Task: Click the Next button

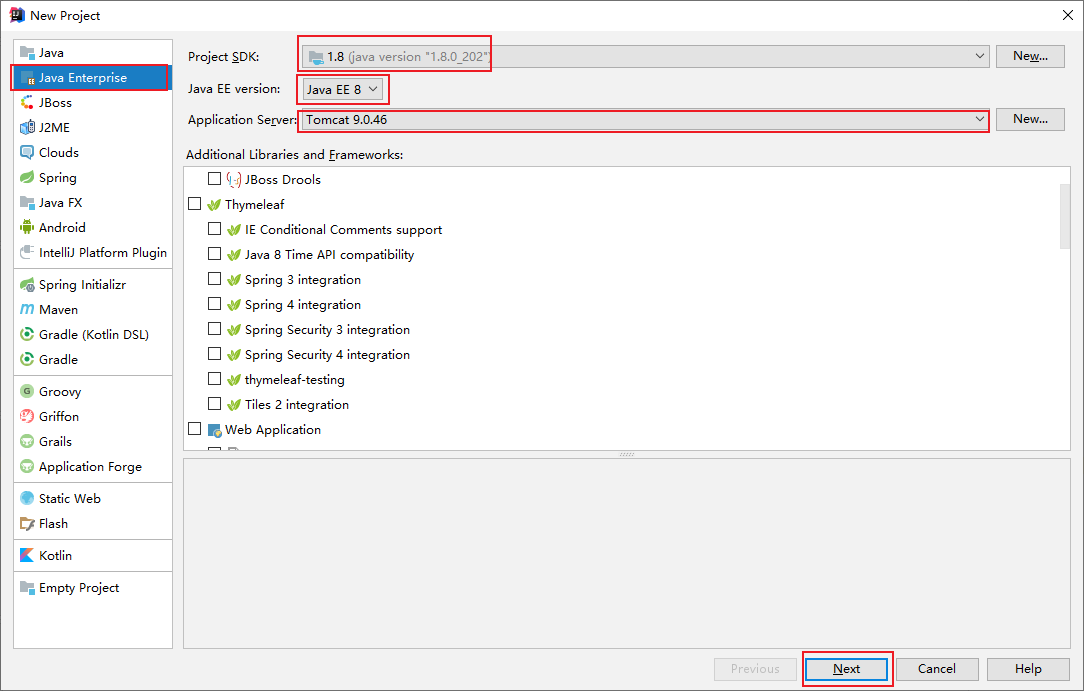Action: 846,669
